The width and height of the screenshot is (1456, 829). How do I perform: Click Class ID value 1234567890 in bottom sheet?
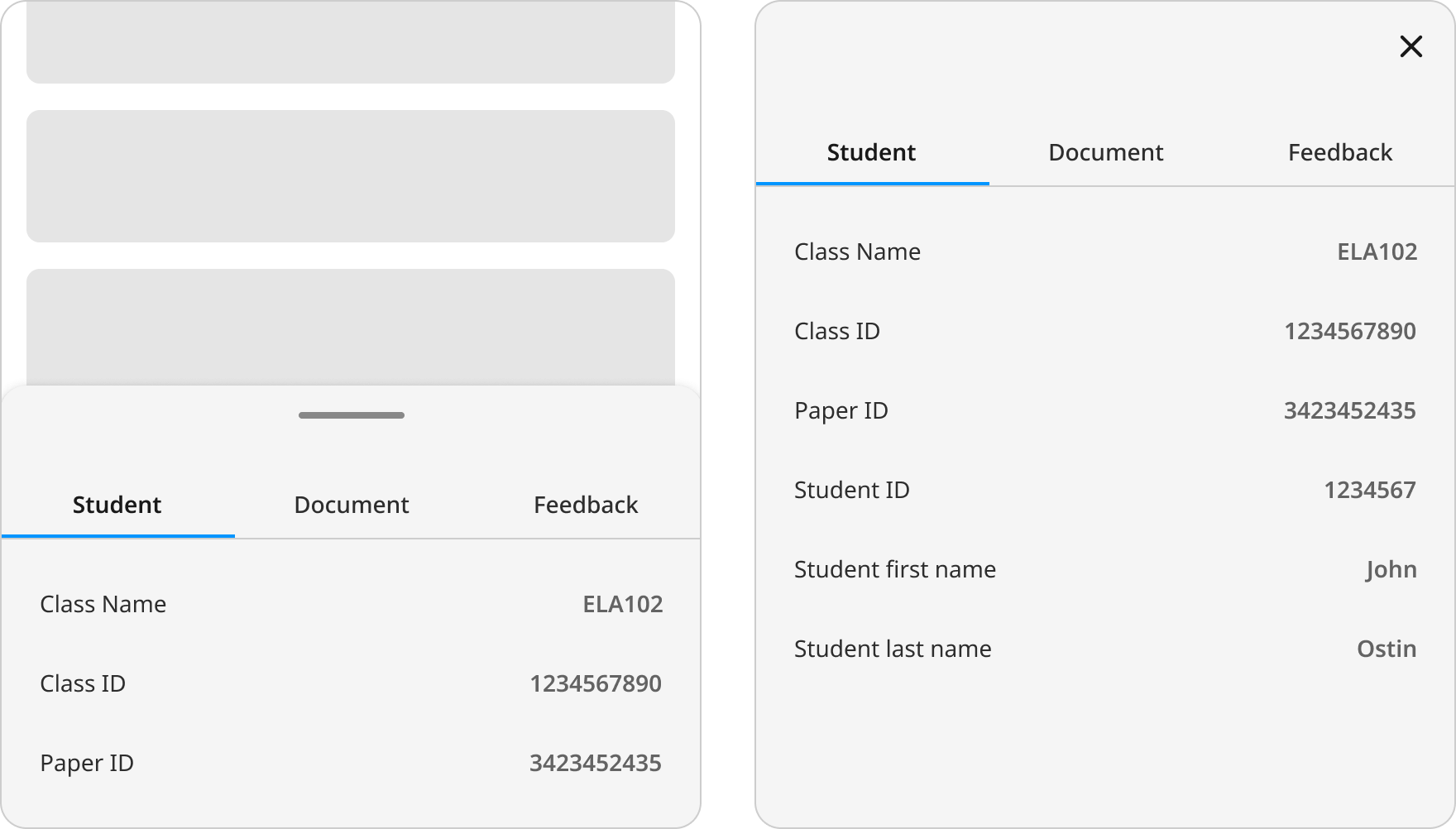click(x=596, y=683)
